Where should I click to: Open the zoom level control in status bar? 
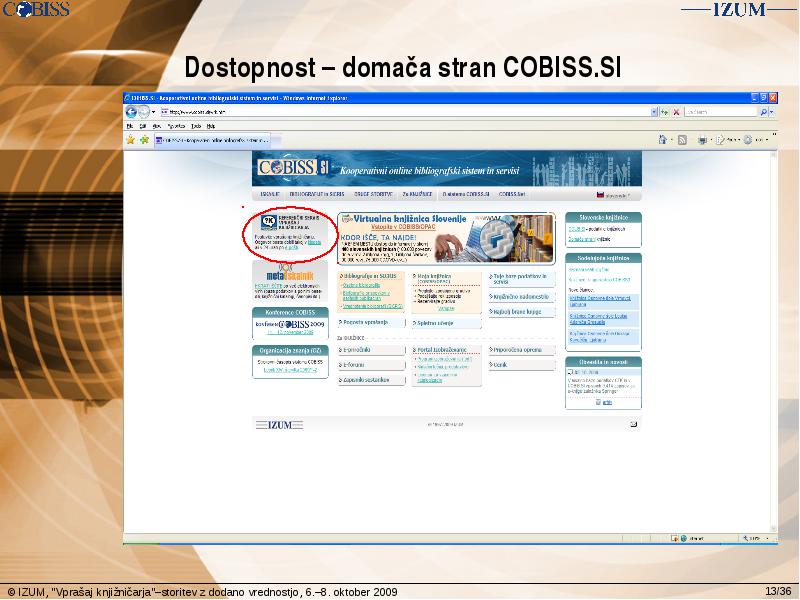click(757, 538)
